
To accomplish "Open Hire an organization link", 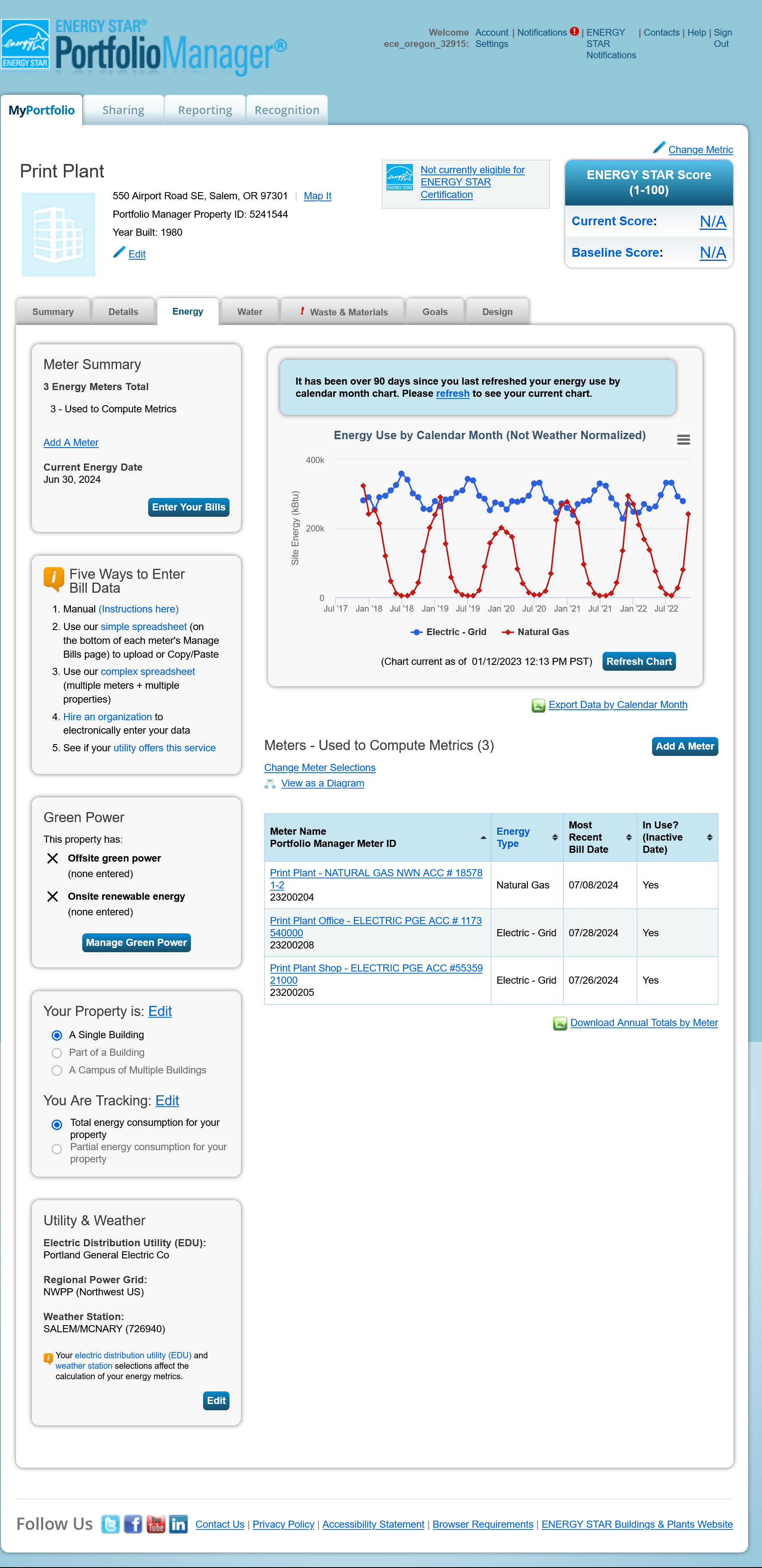I will point(108,717).
